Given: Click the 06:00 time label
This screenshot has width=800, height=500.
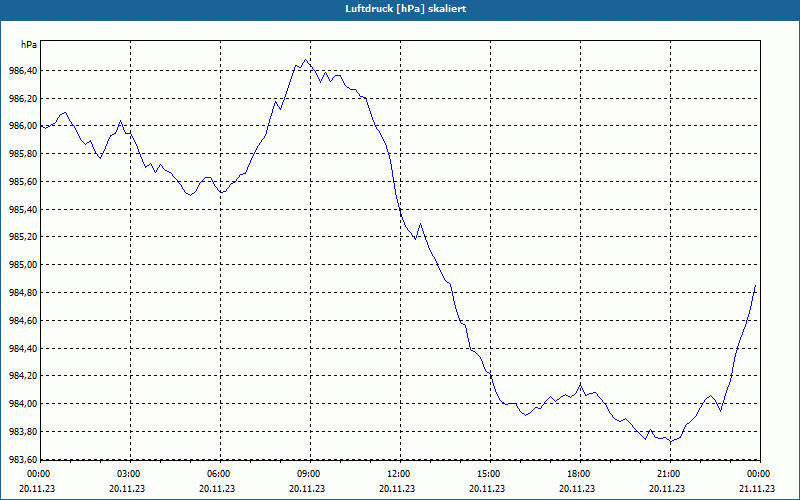Looking at the screenshot, I should click(220, 474).
